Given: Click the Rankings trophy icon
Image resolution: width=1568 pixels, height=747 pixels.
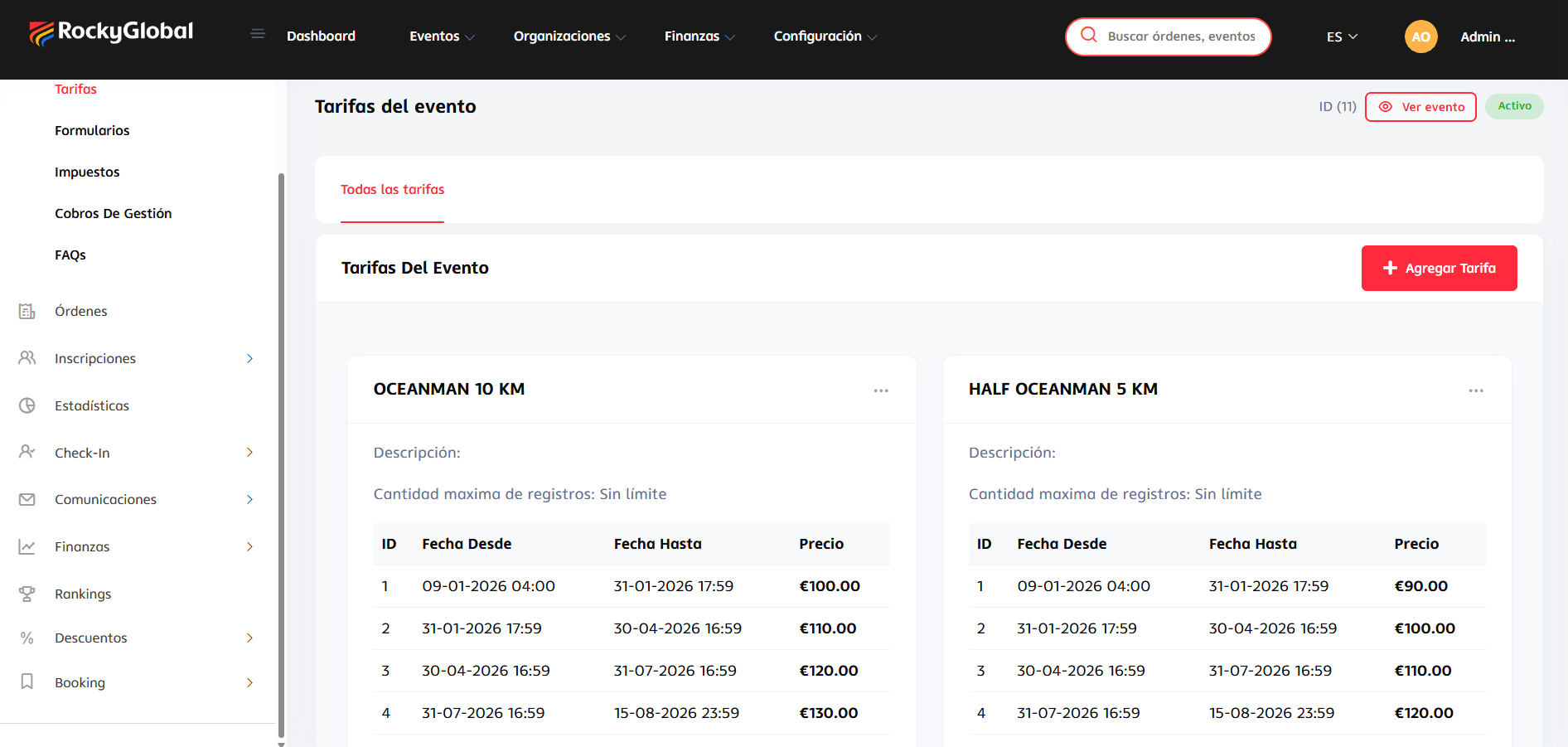Looking at the screenshot, I should pos(27,594).
